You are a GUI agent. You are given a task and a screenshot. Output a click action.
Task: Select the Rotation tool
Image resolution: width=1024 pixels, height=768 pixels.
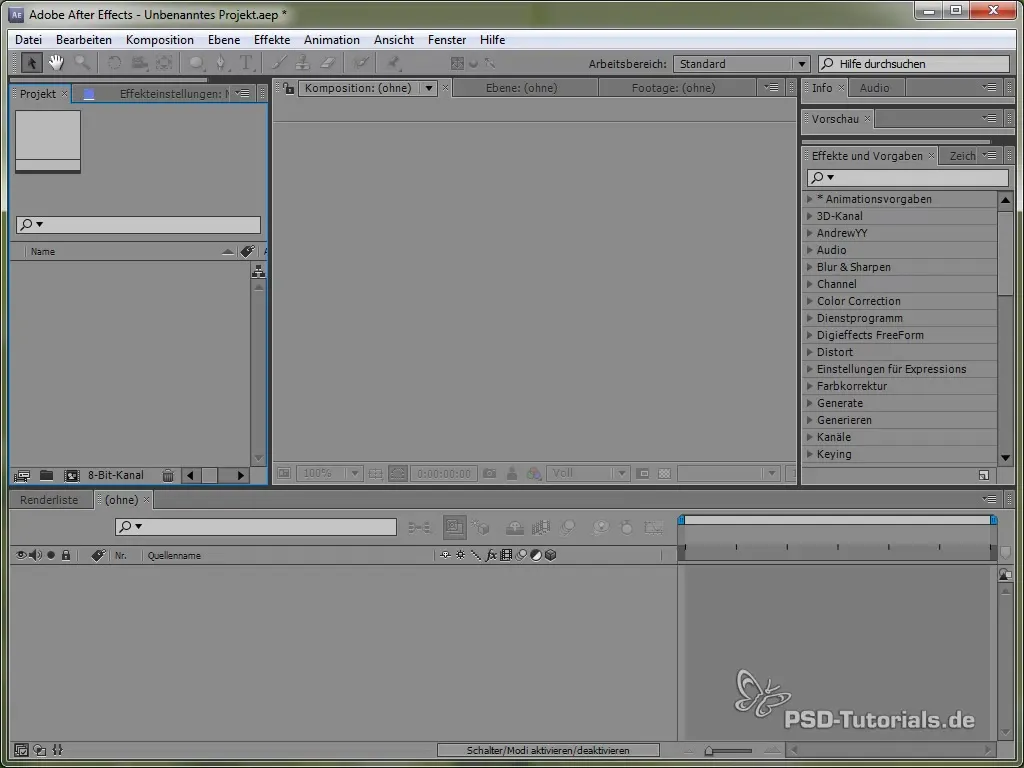pyautogui.click(x=114, y=63)
